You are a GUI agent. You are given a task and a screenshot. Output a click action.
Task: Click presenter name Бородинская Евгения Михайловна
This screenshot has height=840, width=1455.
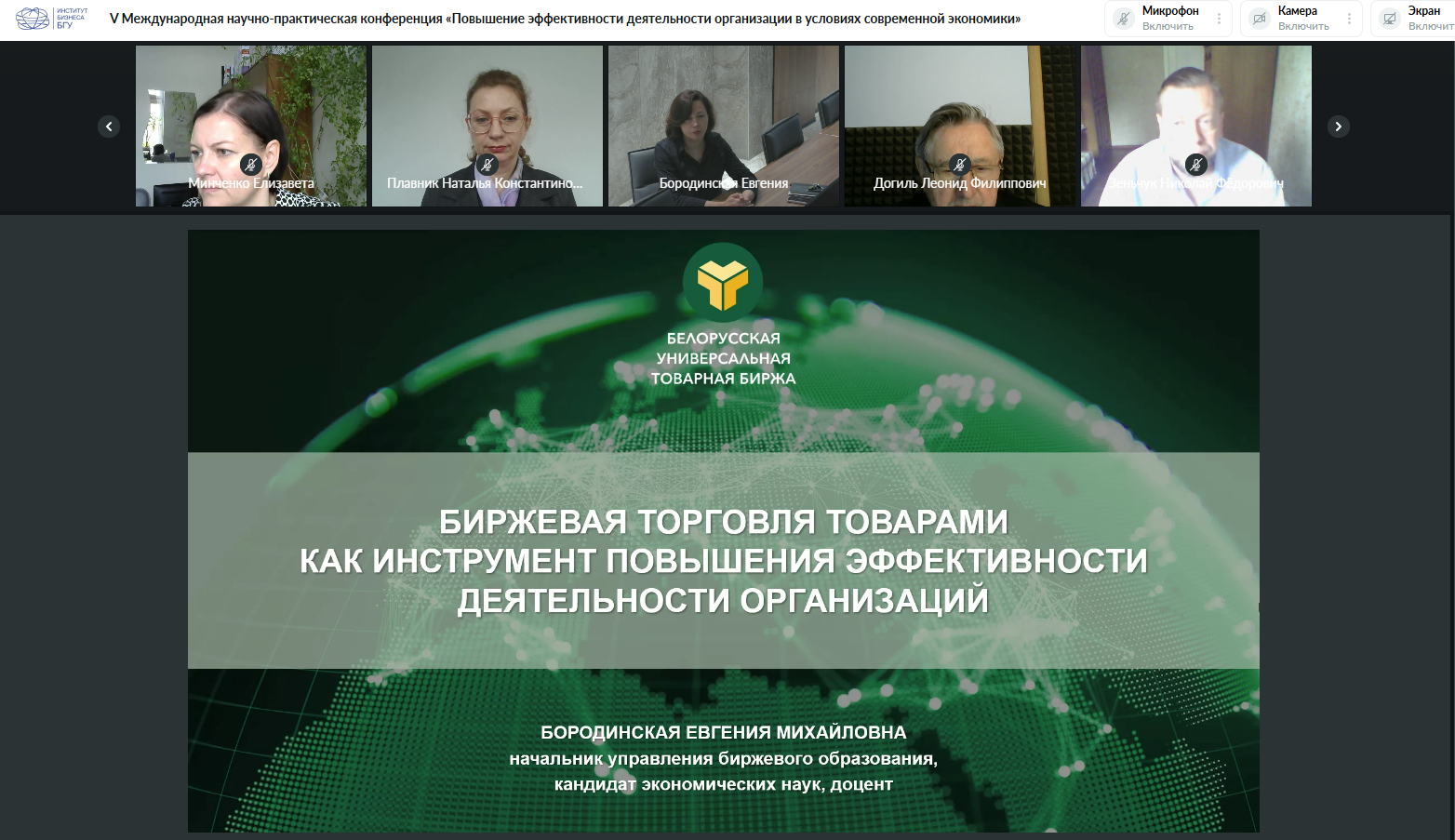click(x=723, y=732)
